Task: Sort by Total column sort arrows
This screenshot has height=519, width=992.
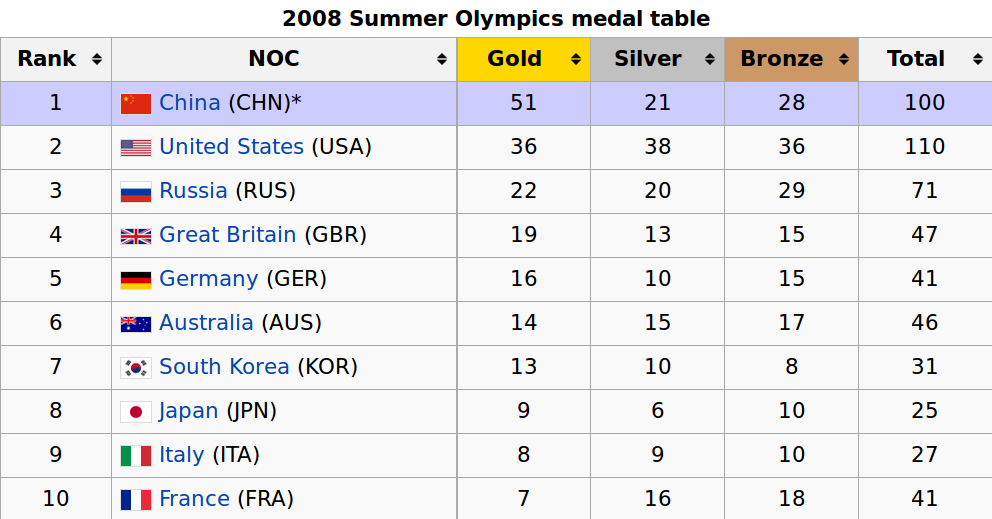Action: pyautogui.click(x=977, y=59)
